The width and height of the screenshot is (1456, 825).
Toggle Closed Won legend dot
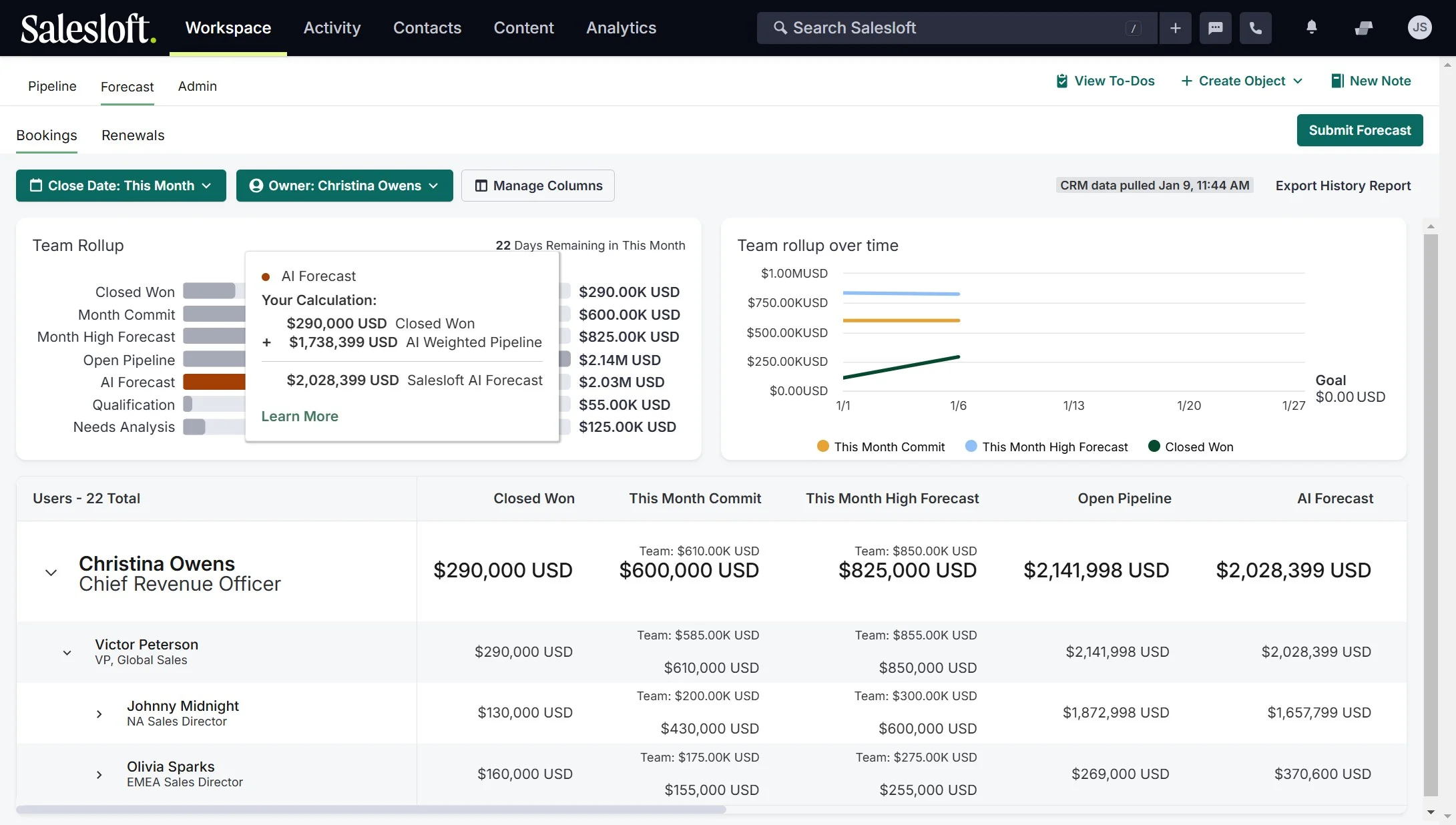pyautogui.click(x=1154, y=446)
